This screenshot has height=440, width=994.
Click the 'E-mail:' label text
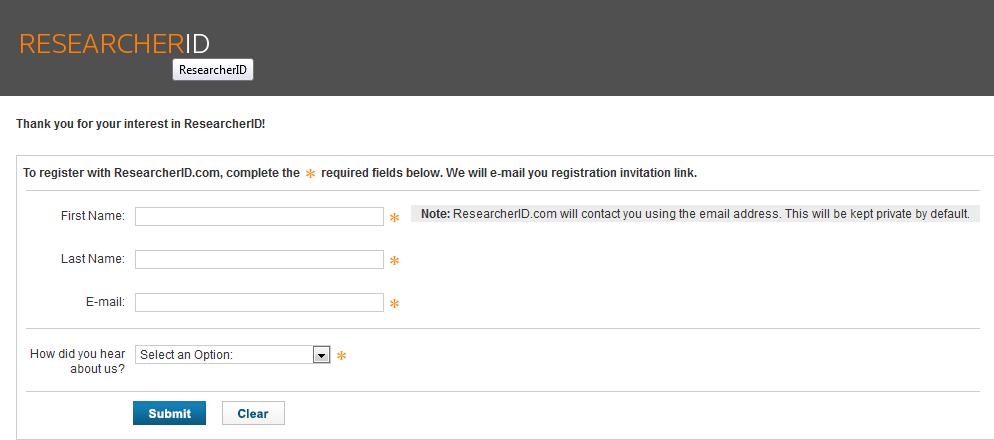(x=105, y=302)
